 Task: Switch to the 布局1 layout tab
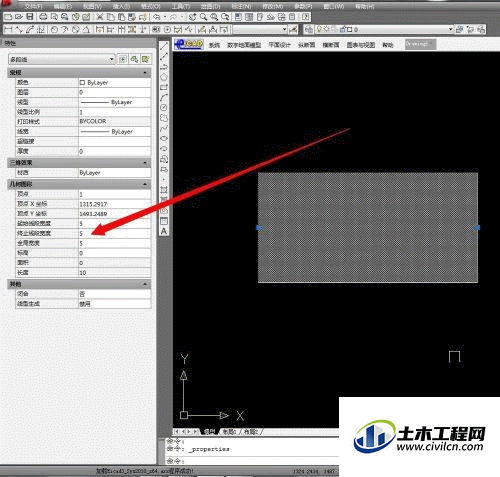pyautogui.click(x=229, y=432)
